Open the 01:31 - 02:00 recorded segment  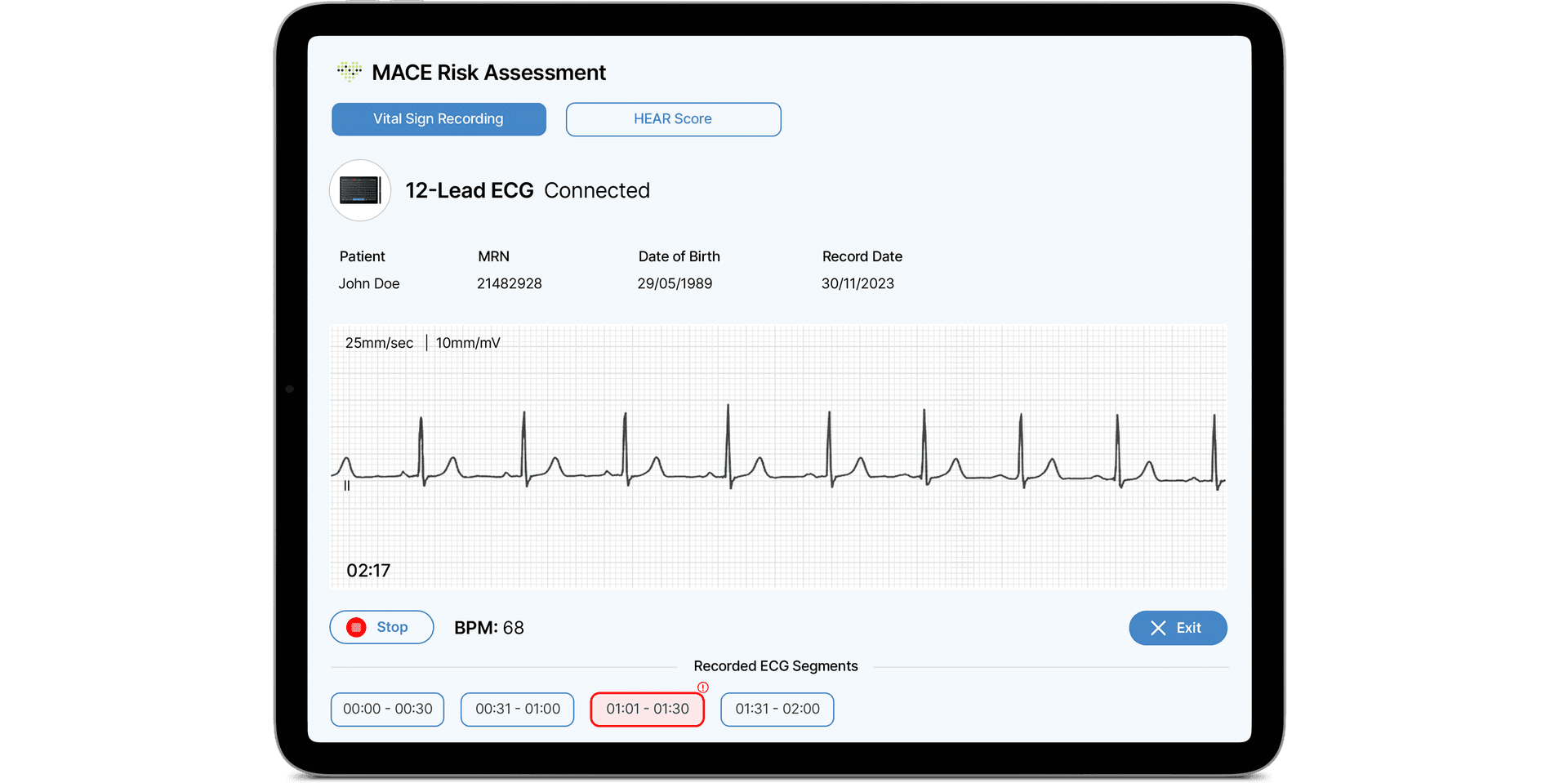pyautogui.click(x=777, y=709)
